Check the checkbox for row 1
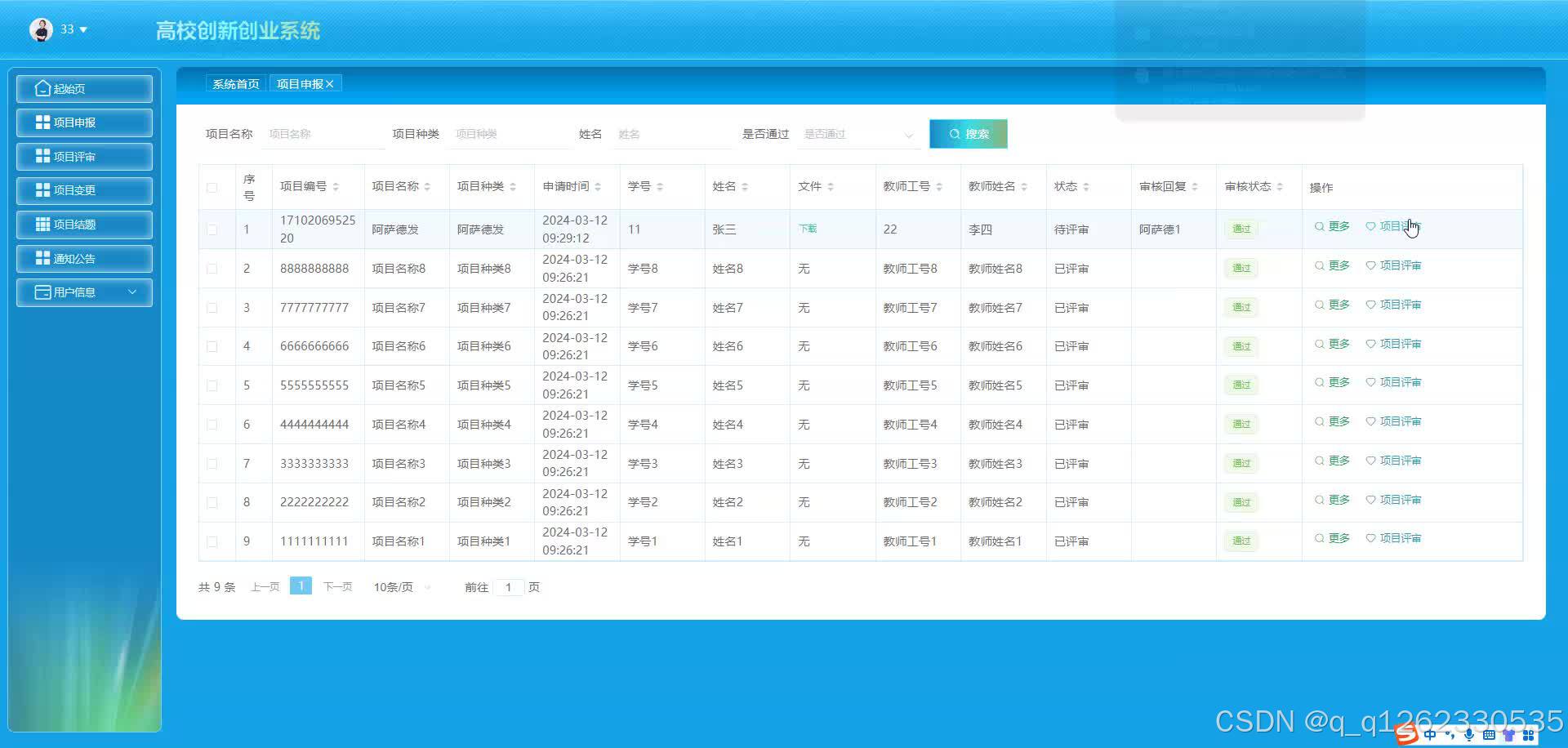Screen dimensions: 1568x748 tap(212, 229)
